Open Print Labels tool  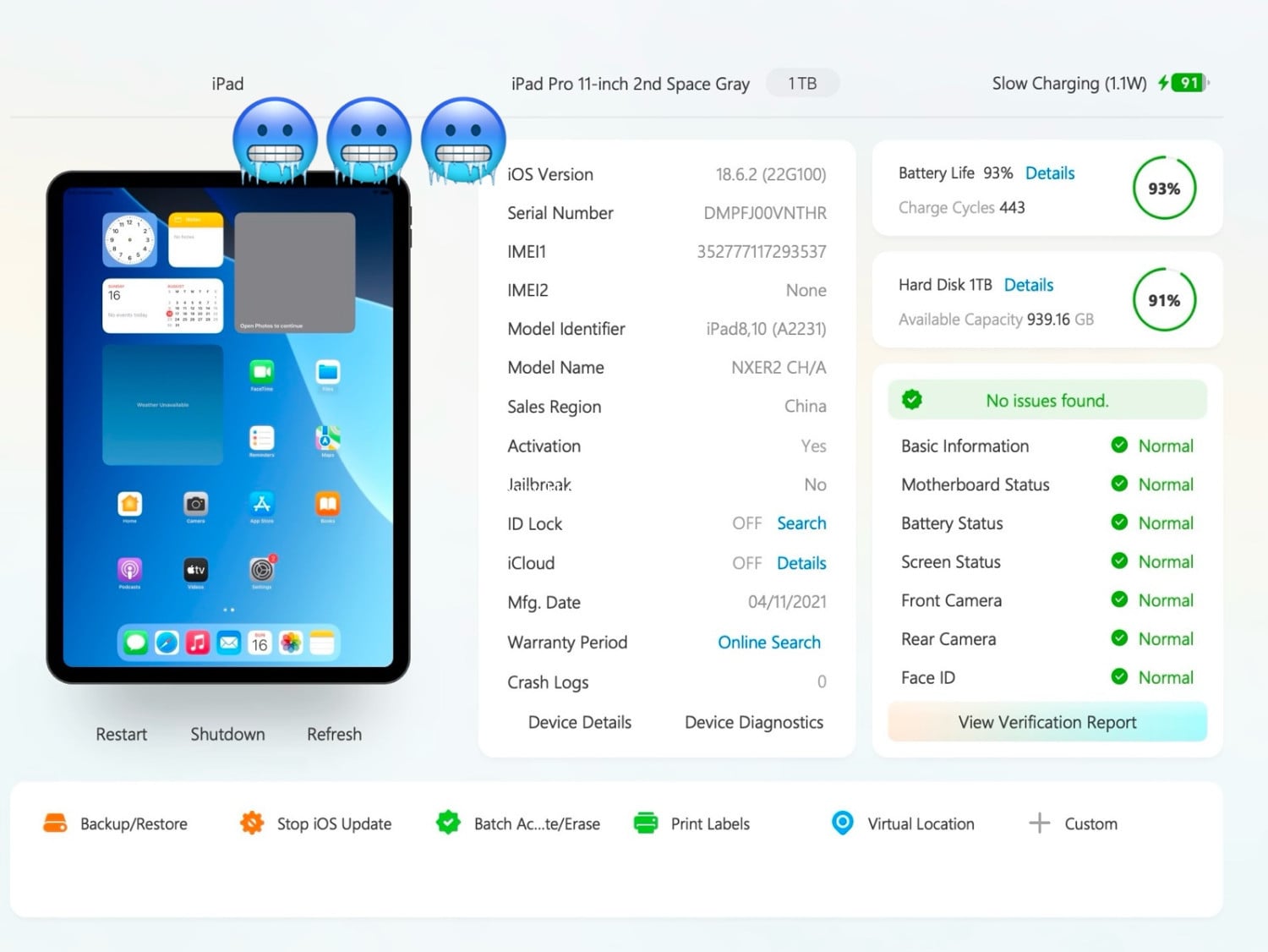click(692, 823)
